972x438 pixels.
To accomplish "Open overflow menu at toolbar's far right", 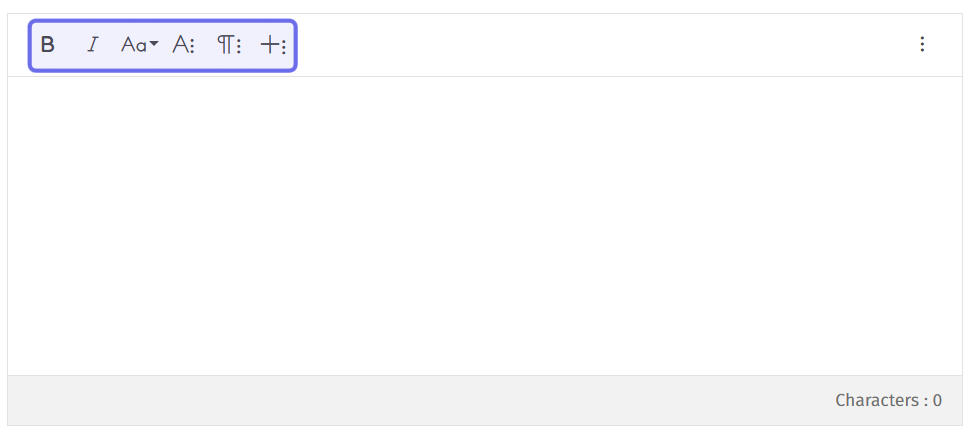I will [922, 44].
